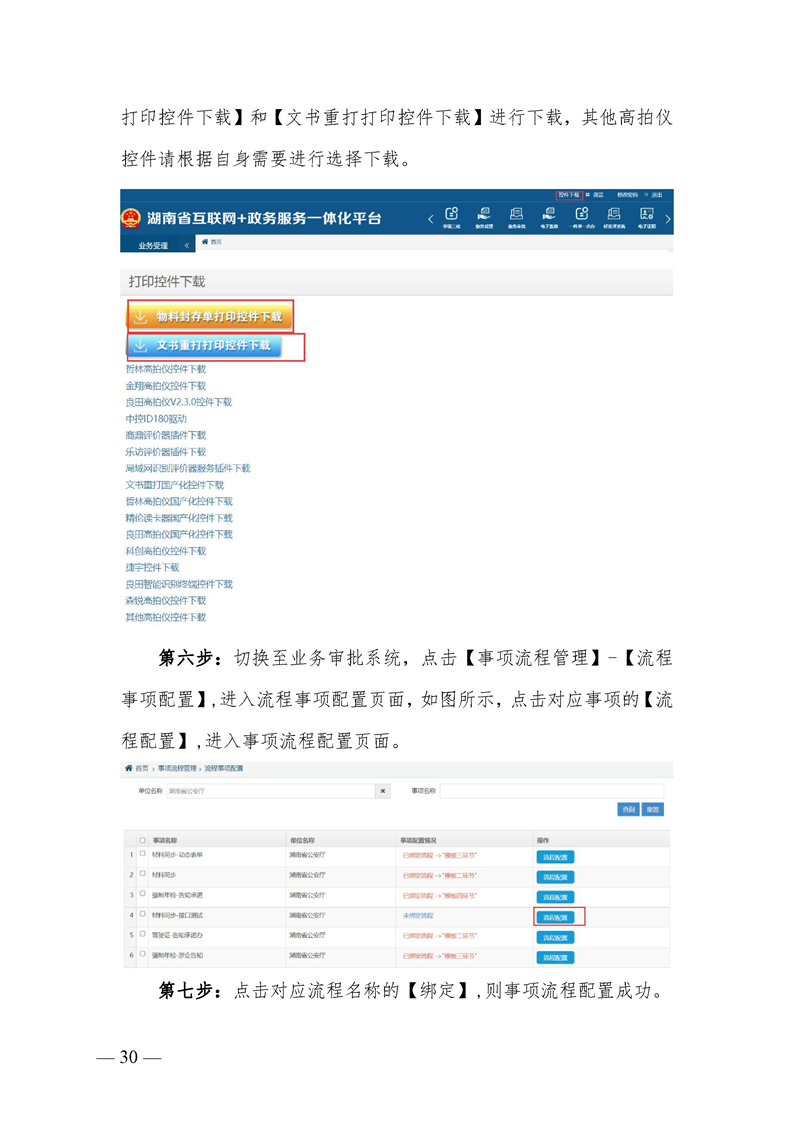Open the 森锐高拍仪控件下载 link
The image size is (793, 1122).
pyautogui.click(x=165, y=600)
